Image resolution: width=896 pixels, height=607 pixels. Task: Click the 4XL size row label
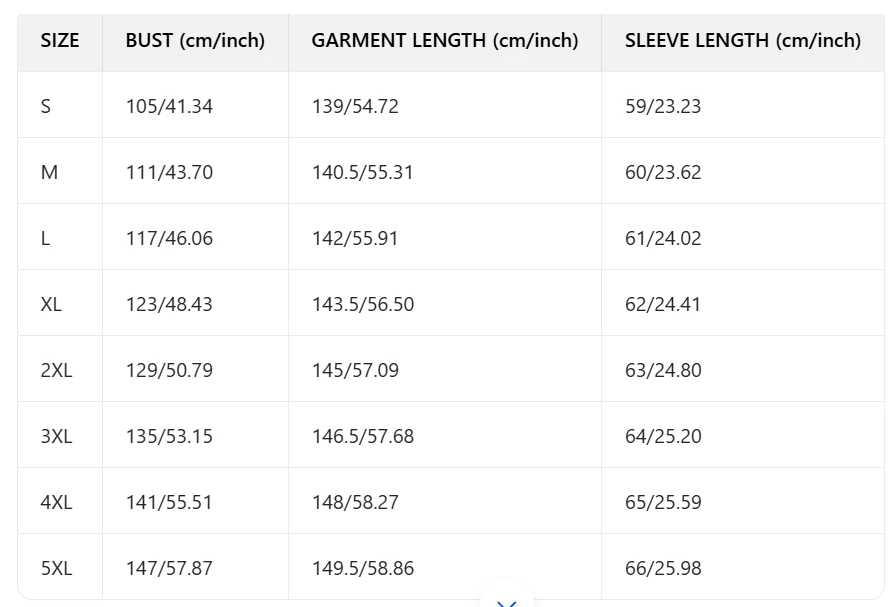(56, 502)
